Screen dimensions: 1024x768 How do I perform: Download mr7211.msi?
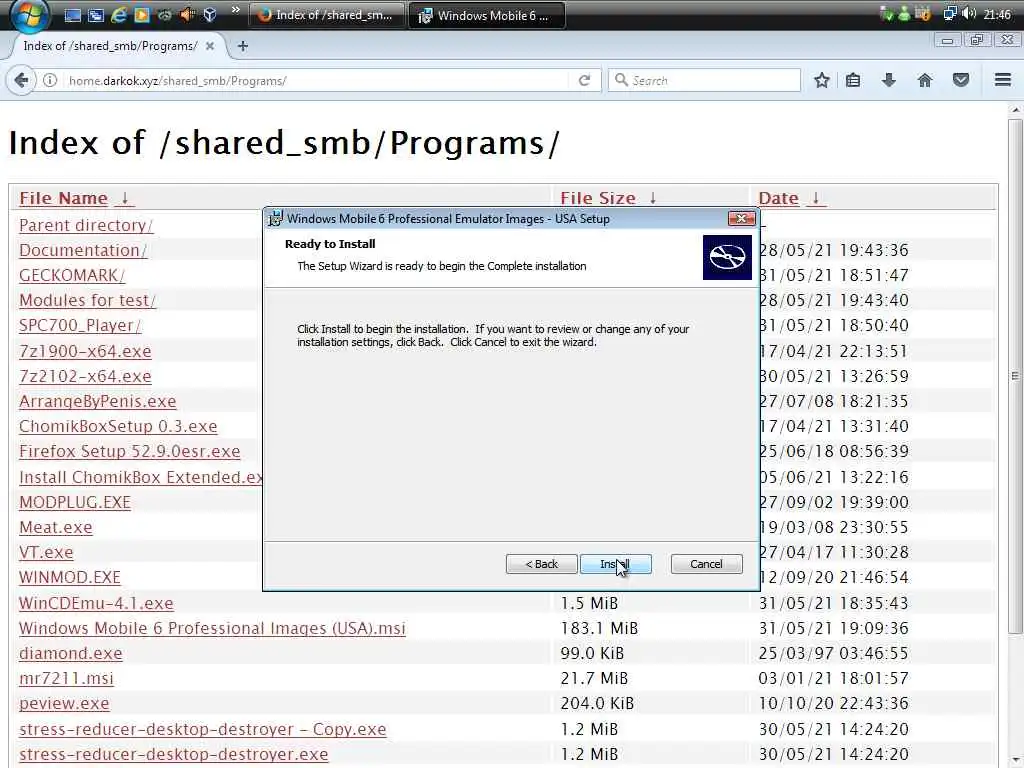tap(66, 679)
